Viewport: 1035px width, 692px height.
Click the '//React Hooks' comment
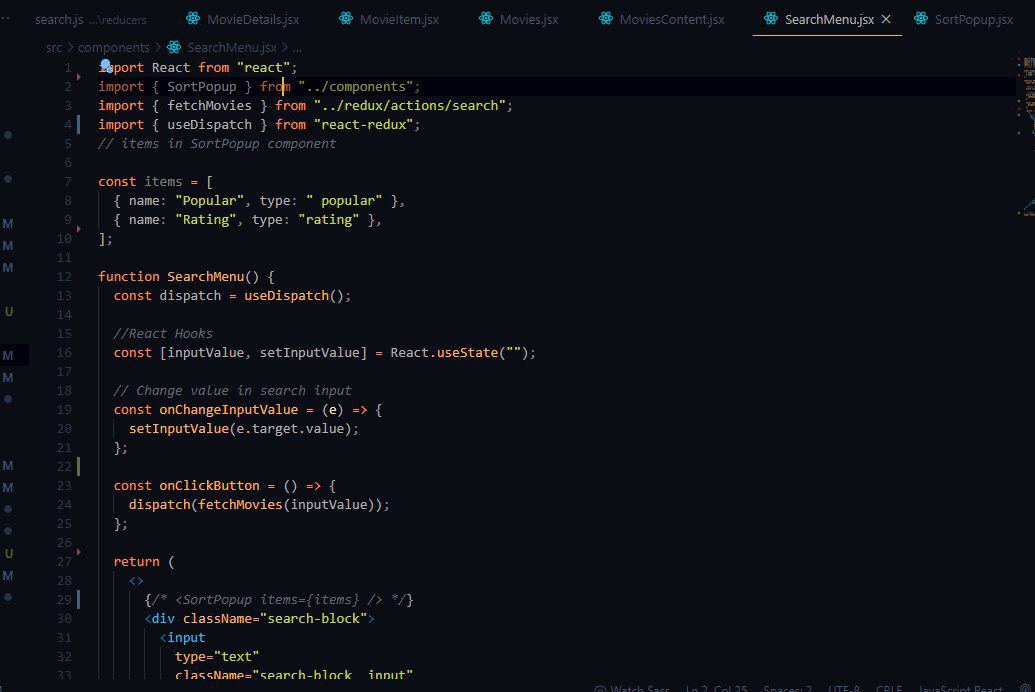click(163, 333)
